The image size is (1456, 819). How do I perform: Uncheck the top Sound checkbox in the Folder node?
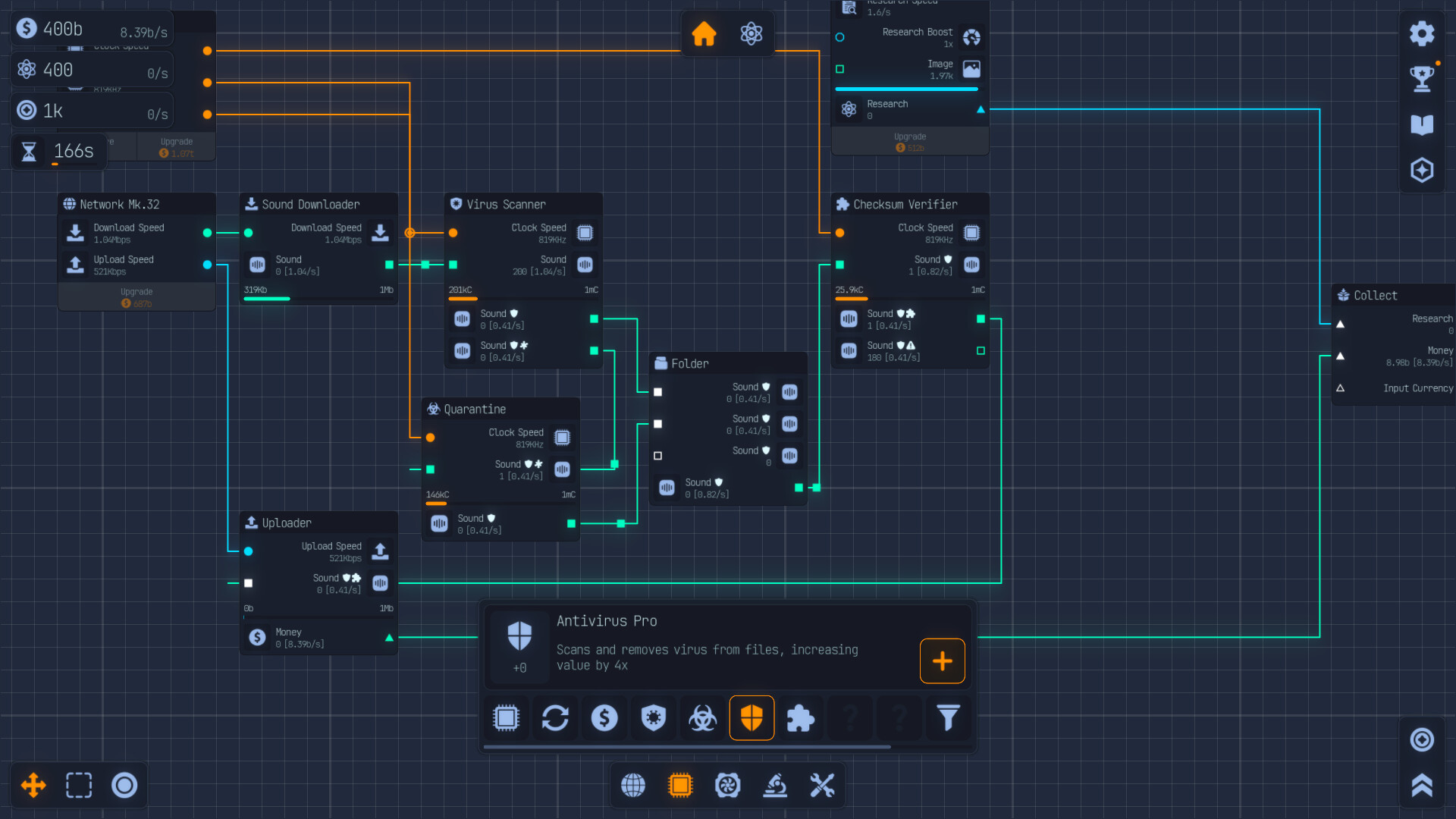[x=657, y=393]
